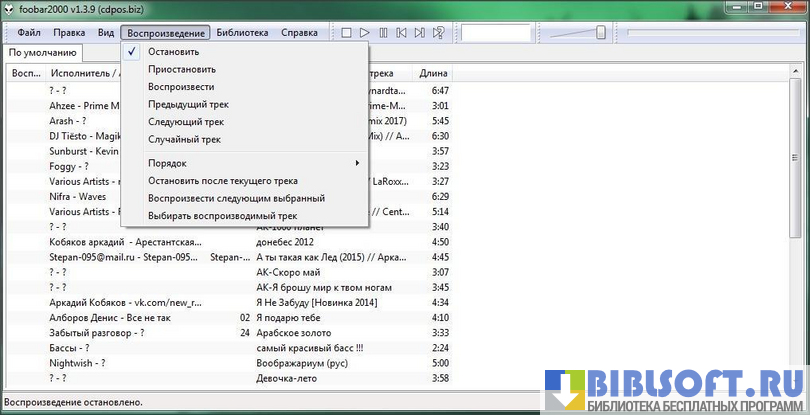
Task: Select Случайный трек from the menu
Action: coord(184,139)
